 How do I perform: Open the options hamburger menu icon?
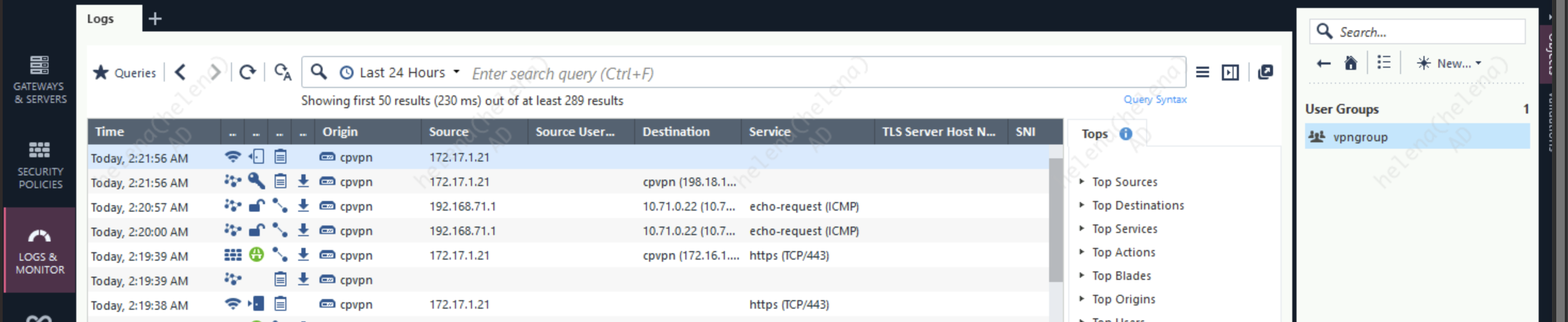[1202, 73]
